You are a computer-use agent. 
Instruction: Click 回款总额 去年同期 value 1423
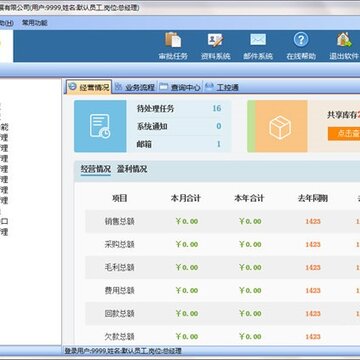pyautogui.click(x=313, y=313)
